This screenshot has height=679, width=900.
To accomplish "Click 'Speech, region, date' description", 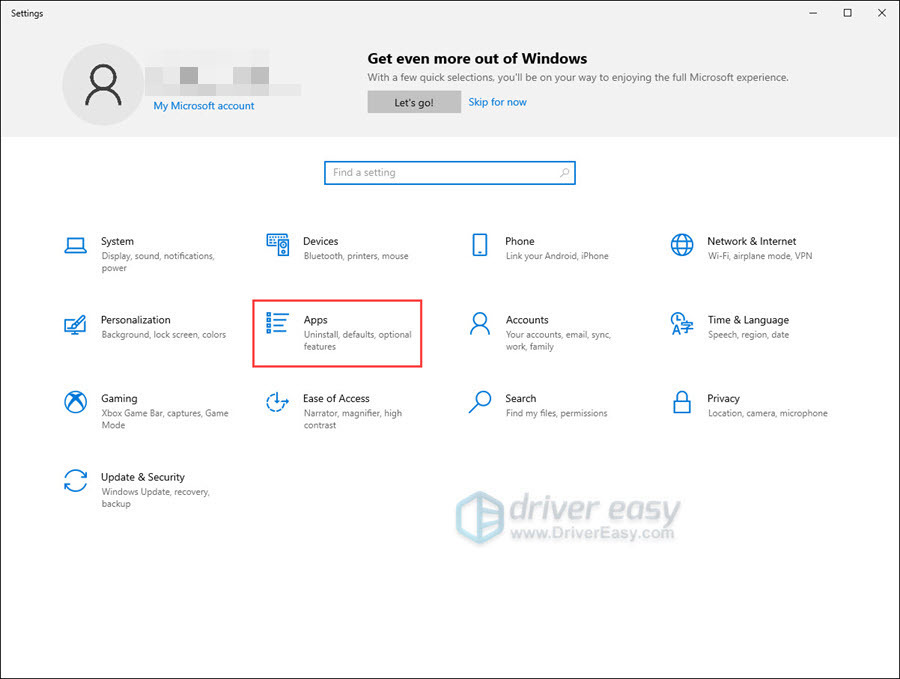I will pos(748,335).
